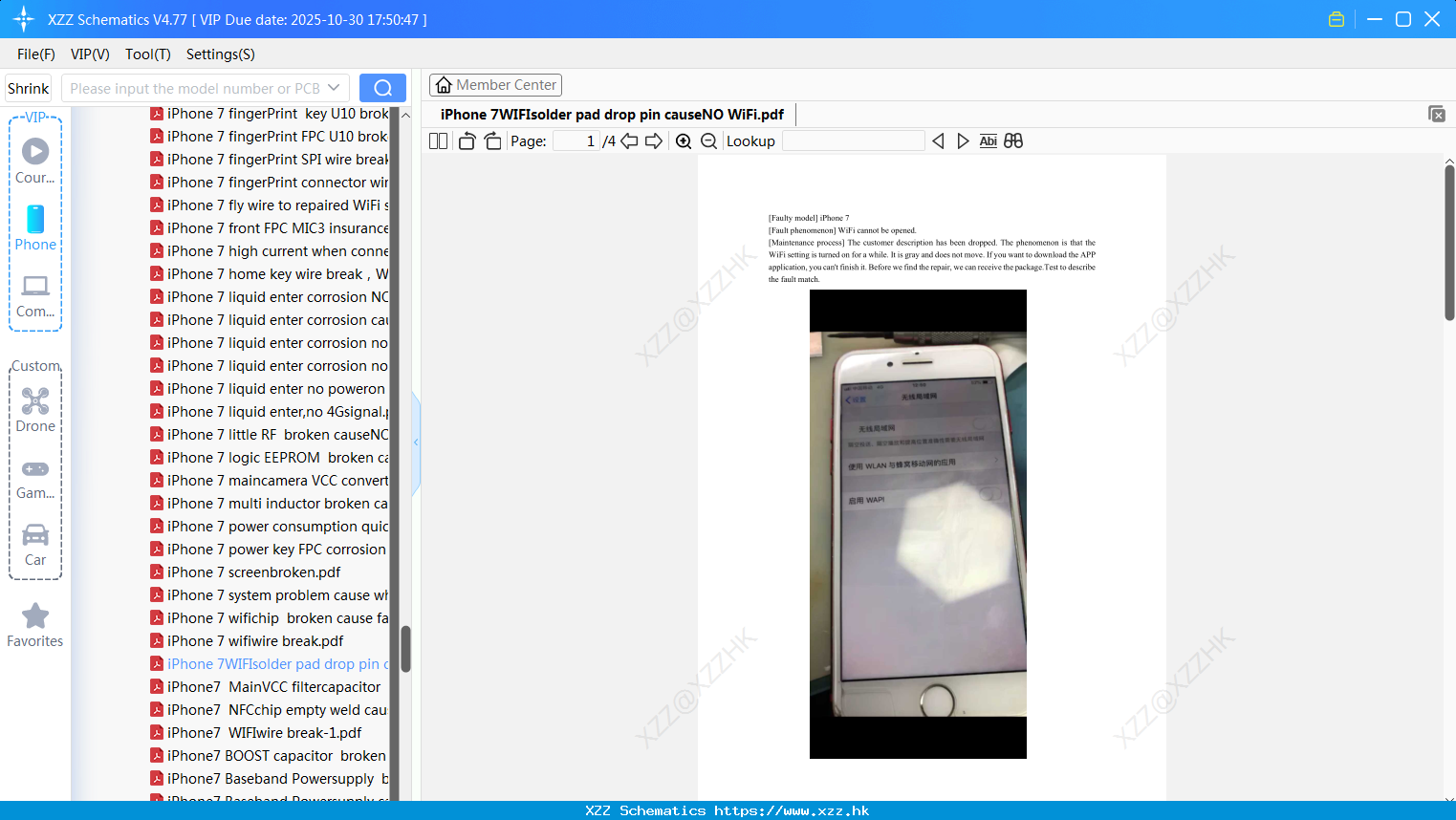
Task: Click the toolbox icon in title bar
Action: click(x=1336, y=19)
